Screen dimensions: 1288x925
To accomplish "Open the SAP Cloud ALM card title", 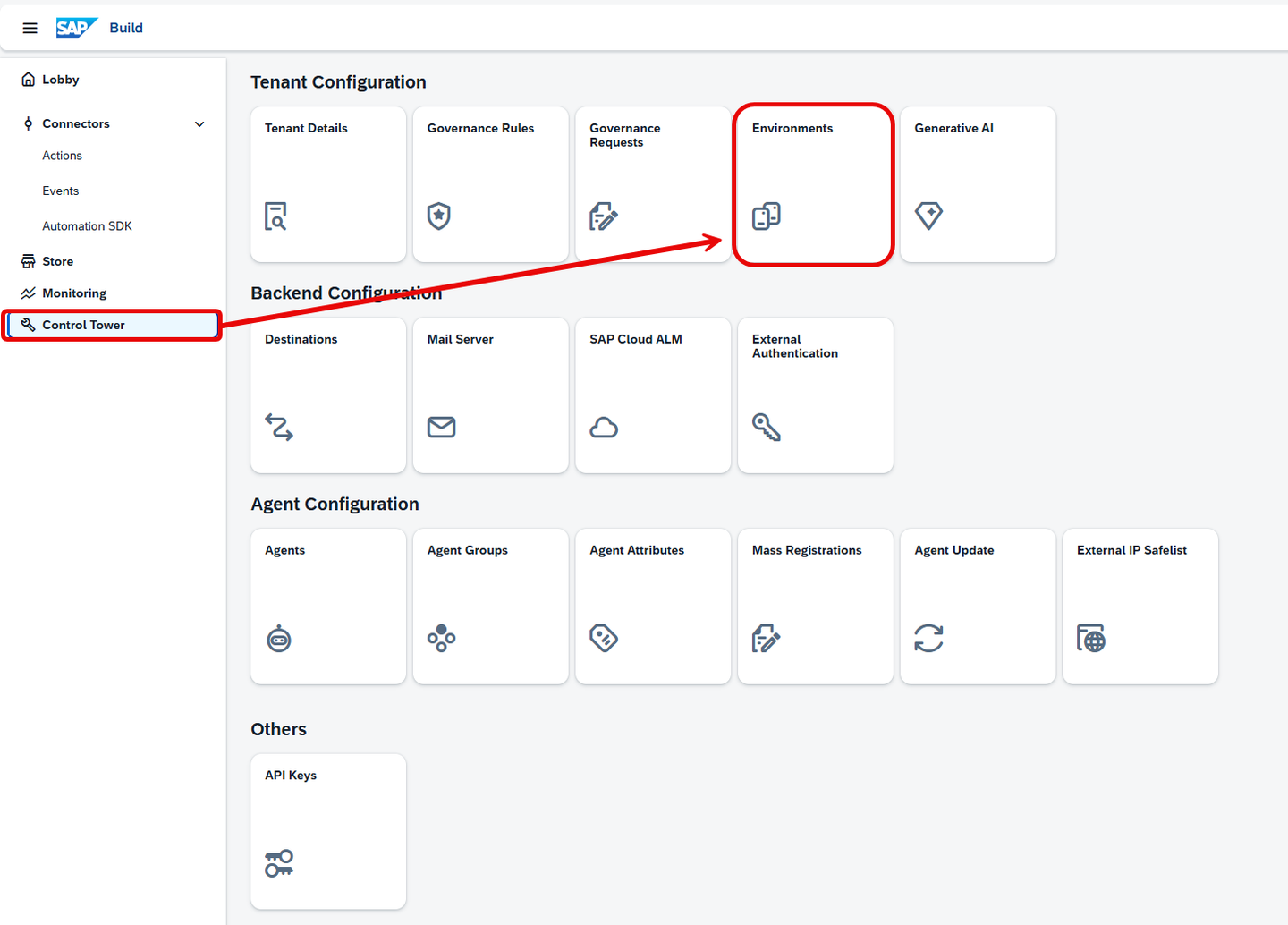I will tap(636, 339).
